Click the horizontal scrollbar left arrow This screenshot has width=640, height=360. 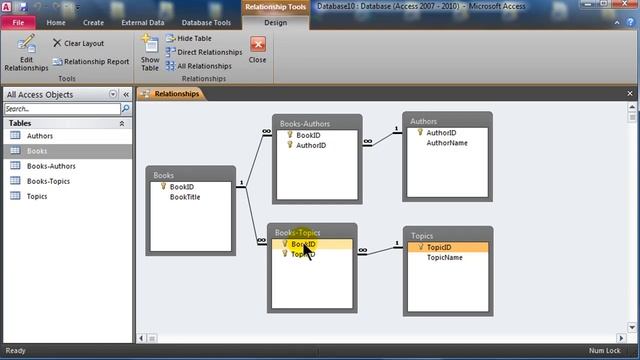(x=141, y=338)
